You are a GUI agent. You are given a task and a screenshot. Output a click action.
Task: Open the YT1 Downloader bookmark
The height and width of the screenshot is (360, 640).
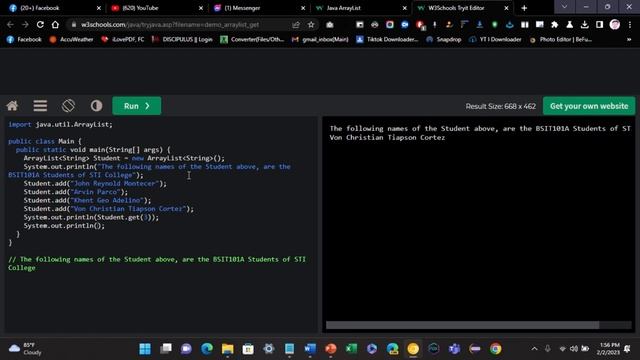[x=495, y=40]
